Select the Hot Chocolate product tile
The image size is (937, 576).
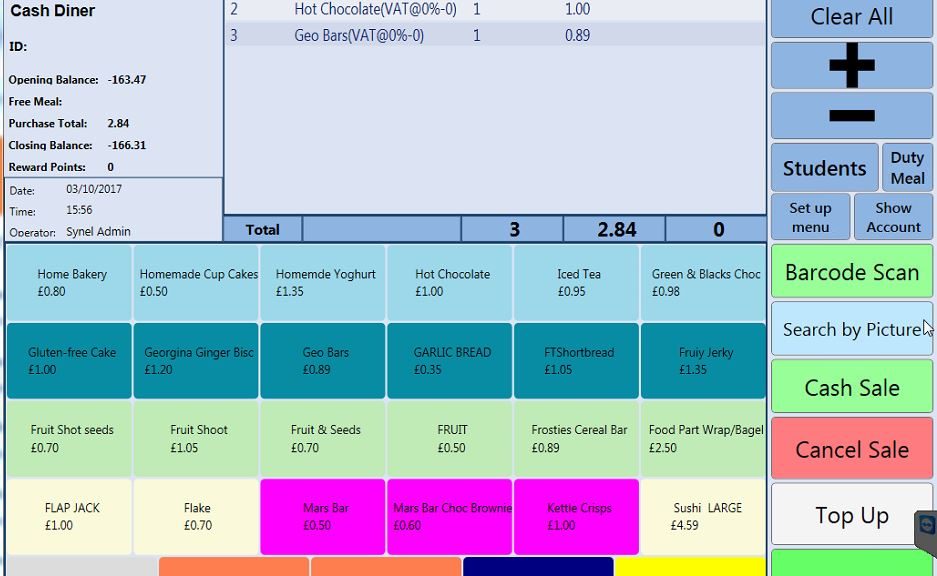click(x=451, y=283)
